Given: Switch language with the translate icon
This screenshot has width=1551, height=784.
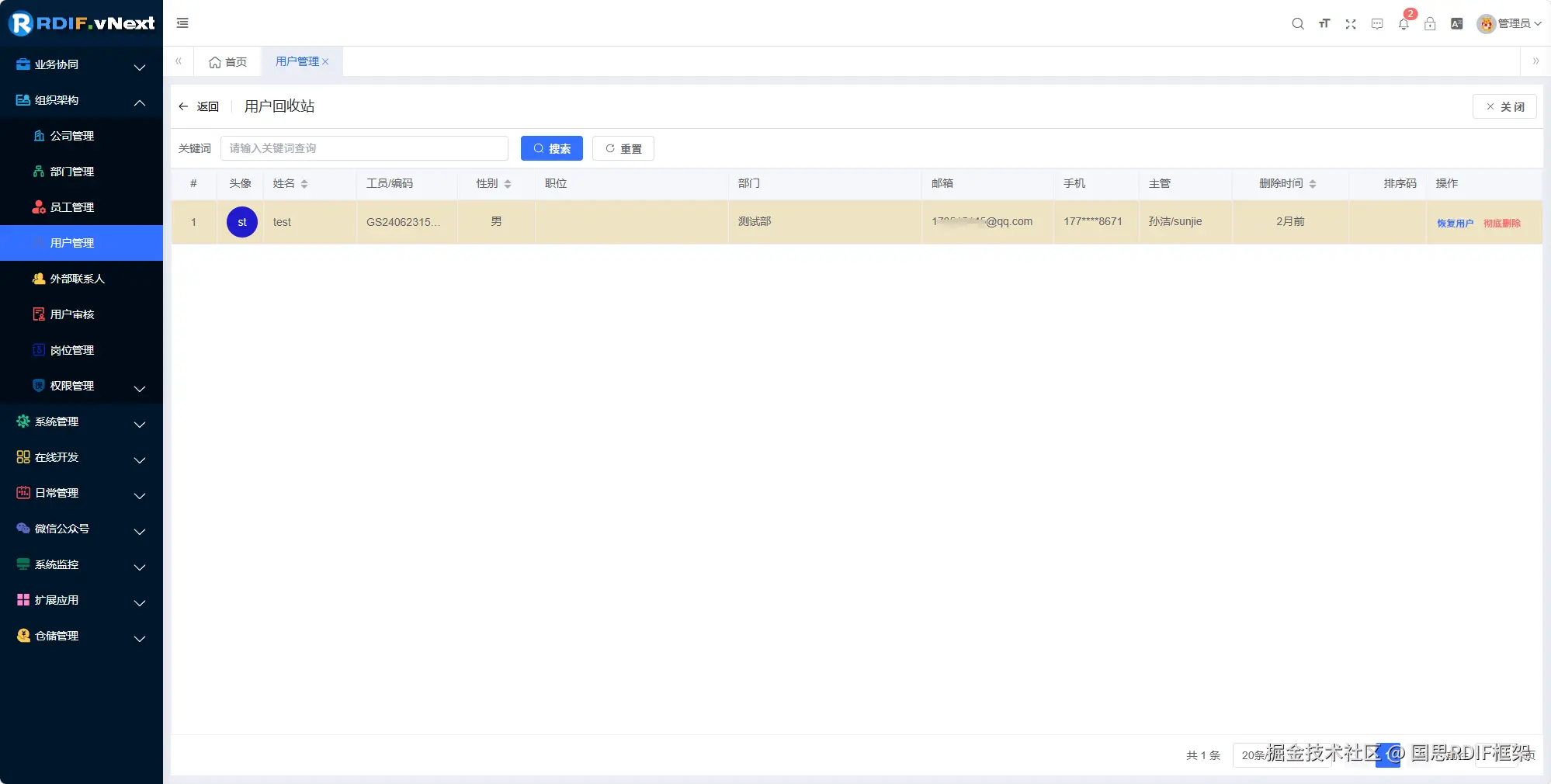Looking at the screenshot, I should coord(1457,24).
